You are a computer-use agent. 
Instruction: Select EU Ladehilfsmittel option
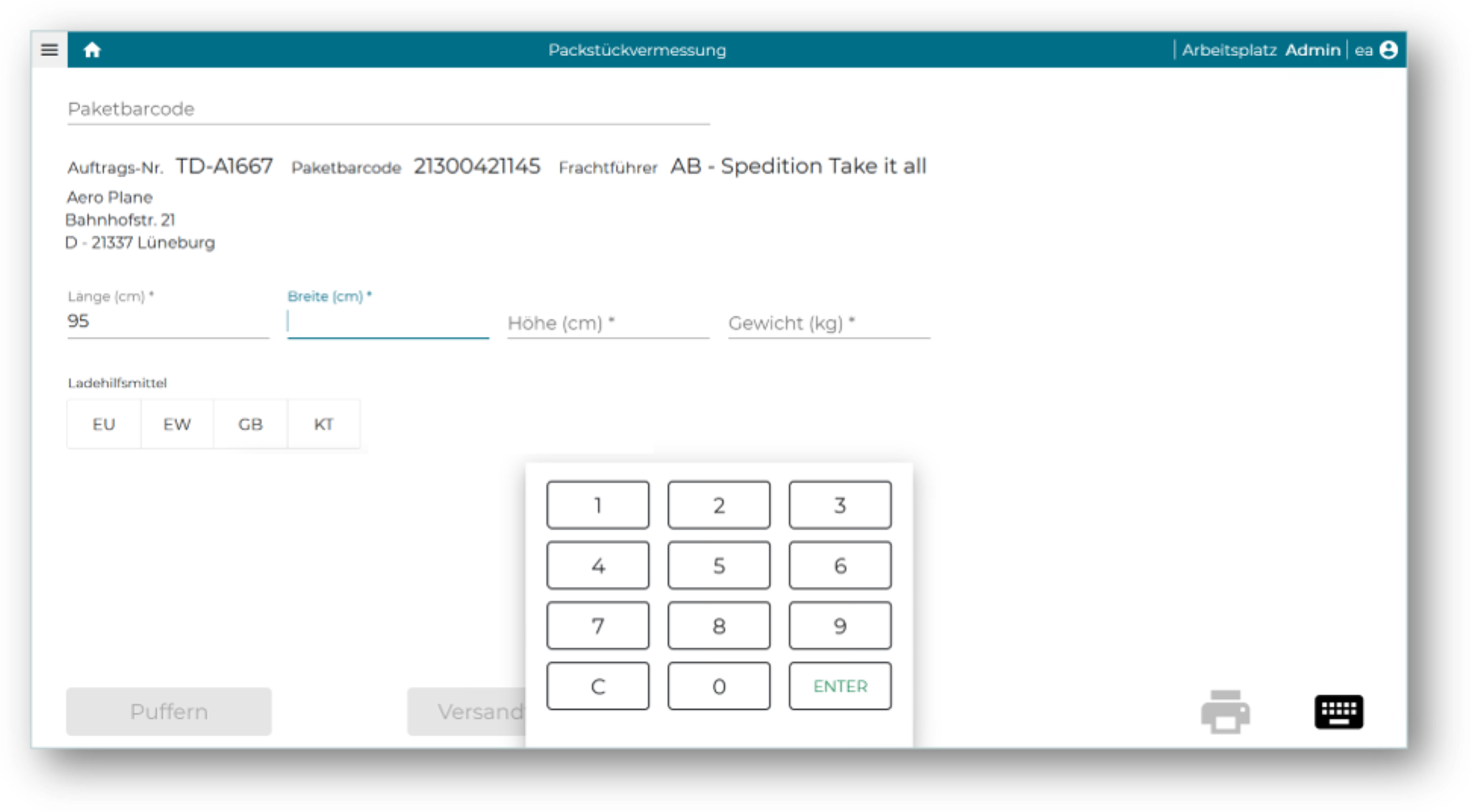pyautogui.click(x=104, y=424)
